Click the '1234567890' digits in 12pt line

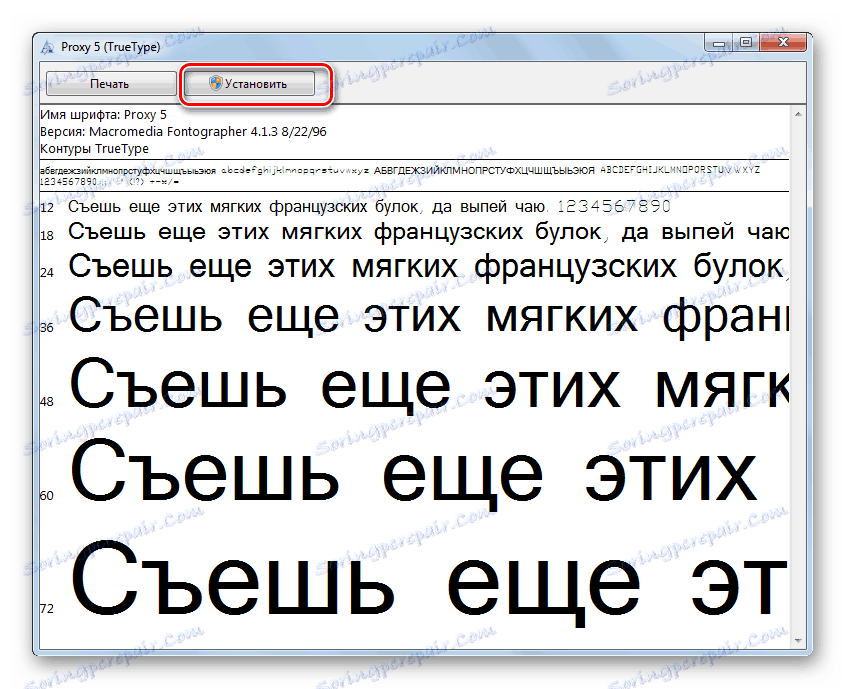(x=613, y=207)
